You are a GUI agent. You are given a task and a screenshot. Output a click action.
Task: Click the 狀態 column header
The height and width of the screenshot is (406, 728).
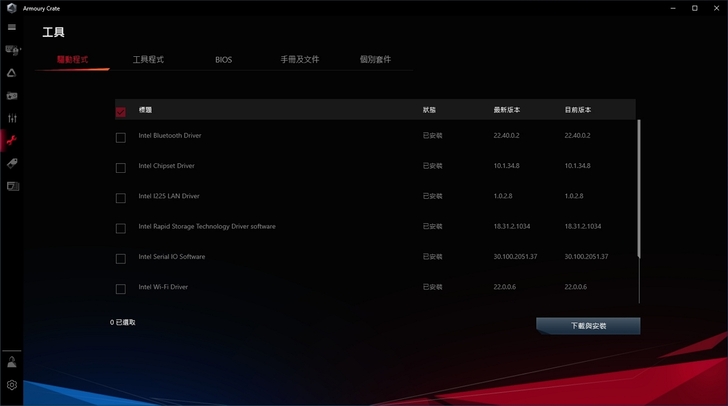(x=429, y=110)
